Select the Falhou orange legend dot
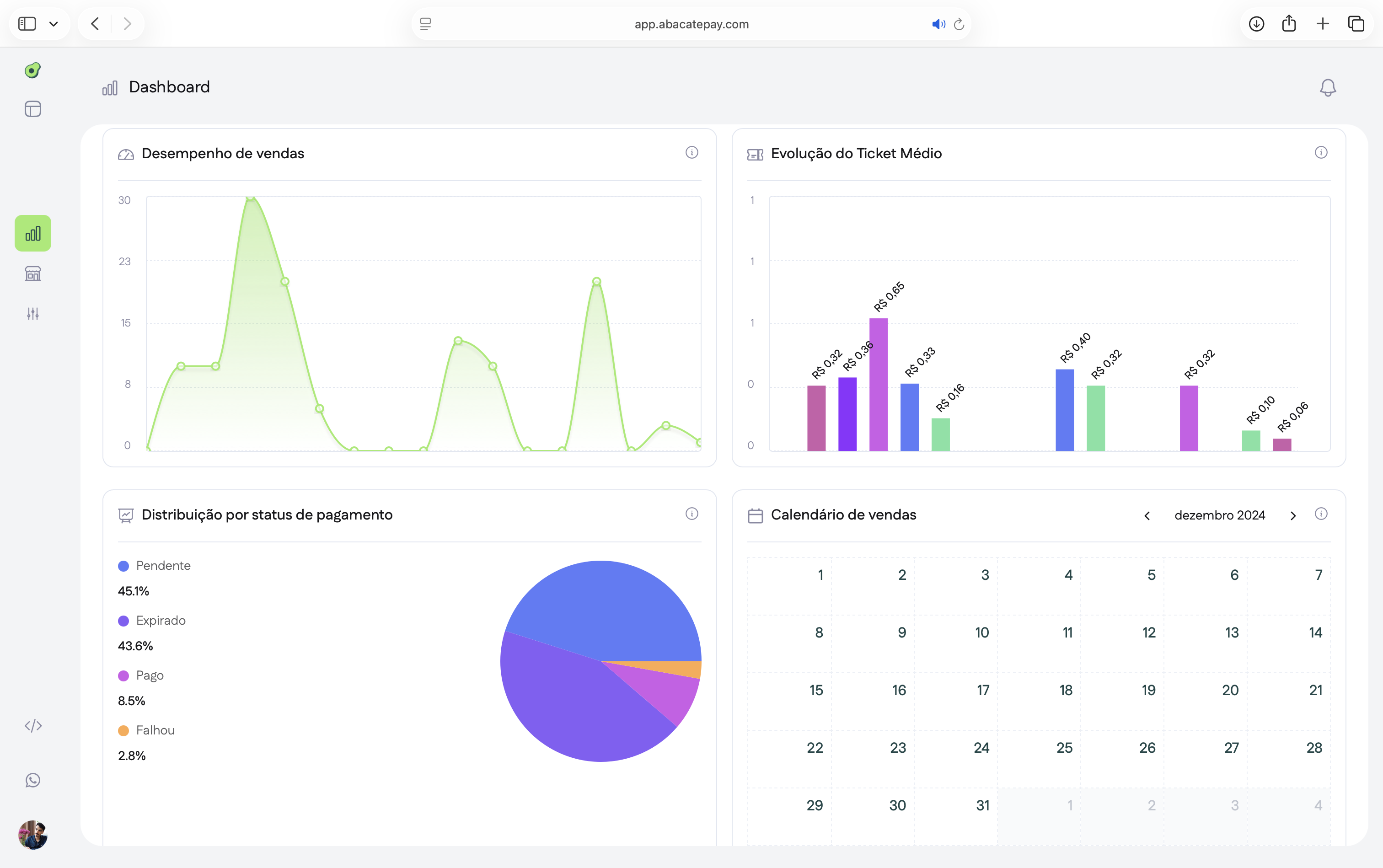The height and width of the screenshot is (868, 1383). [x=123, y=731]
